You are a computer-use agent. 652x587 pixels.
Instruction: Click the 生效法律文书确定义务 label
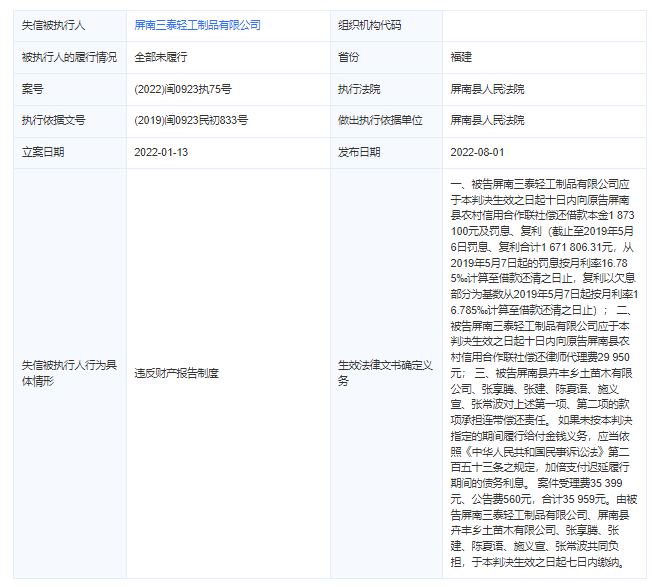385,373
